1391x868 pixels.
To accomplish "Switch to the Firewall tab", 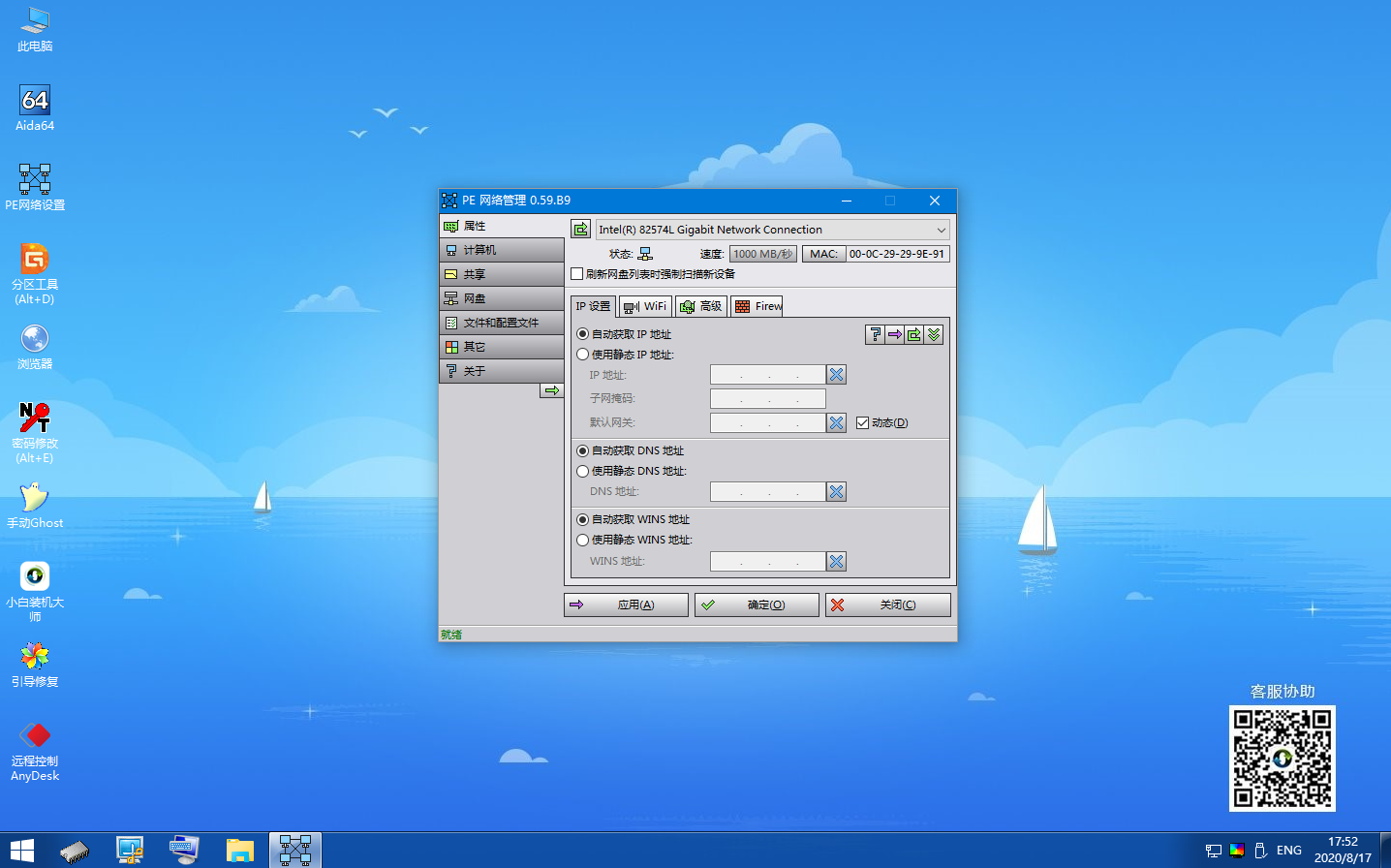I will click(757, 305).
